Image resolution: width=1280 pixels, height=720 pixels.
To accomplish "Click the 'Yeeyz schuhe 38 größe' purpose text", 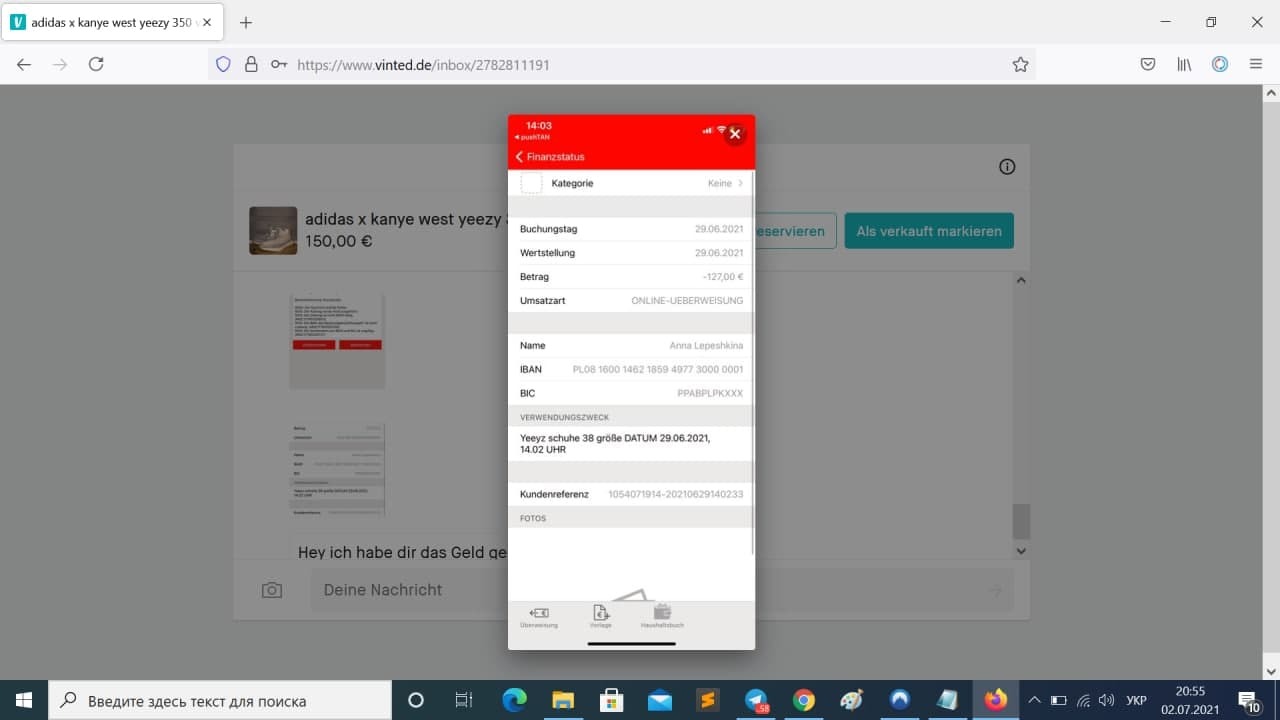I will [615, 444].
